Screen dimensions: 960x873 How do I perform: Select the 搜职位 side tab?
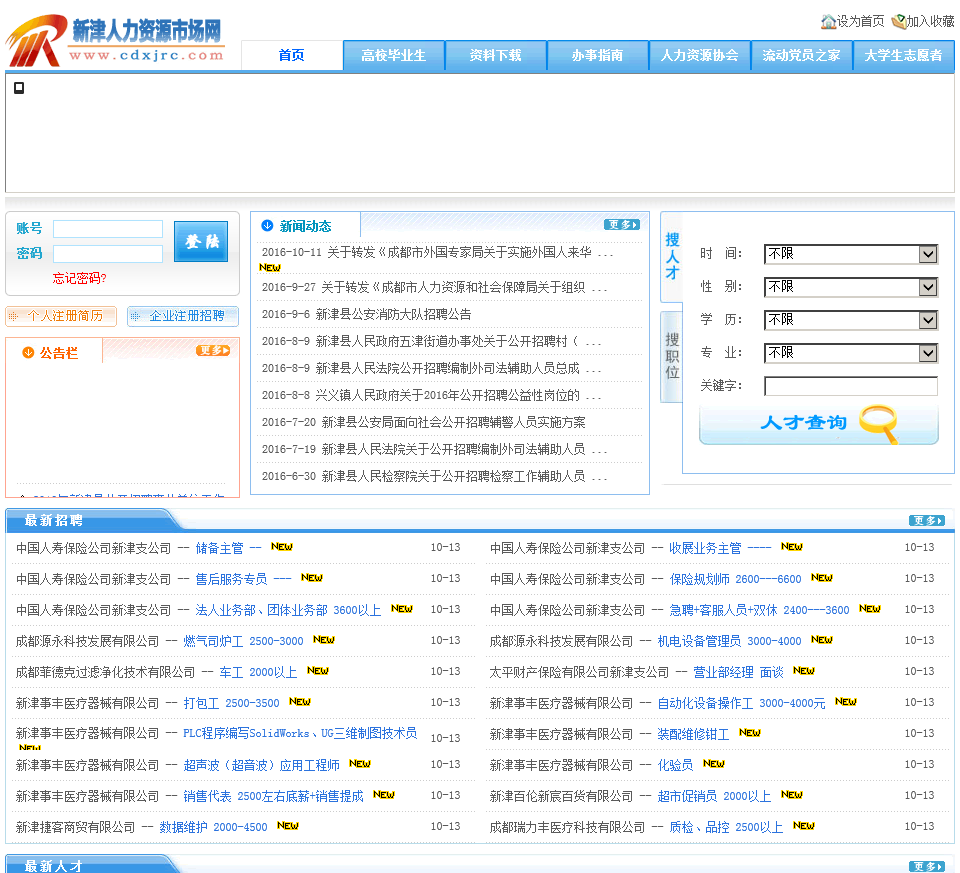point(672,357)
